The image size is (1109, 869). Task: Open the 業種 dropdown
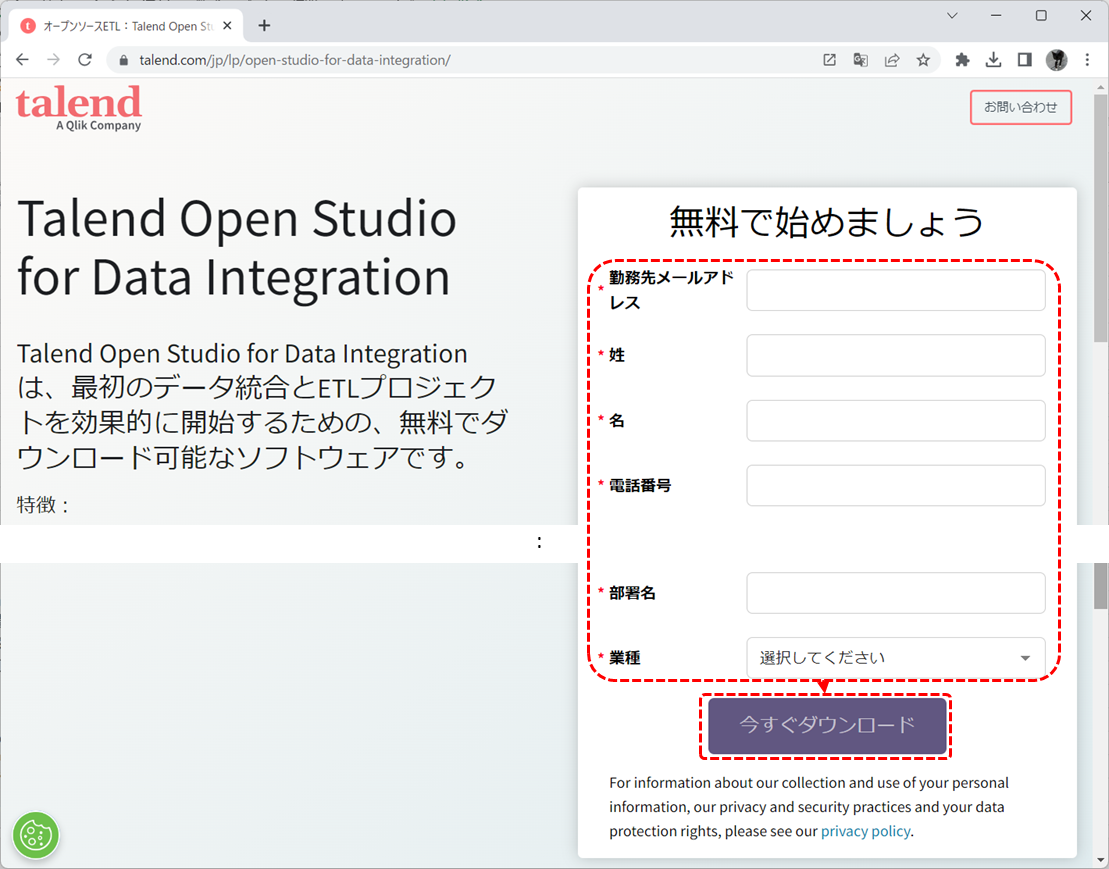895,658
